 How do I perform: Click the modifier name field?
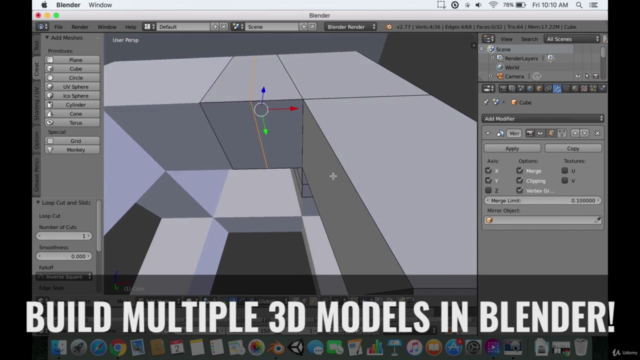point(514,133)
